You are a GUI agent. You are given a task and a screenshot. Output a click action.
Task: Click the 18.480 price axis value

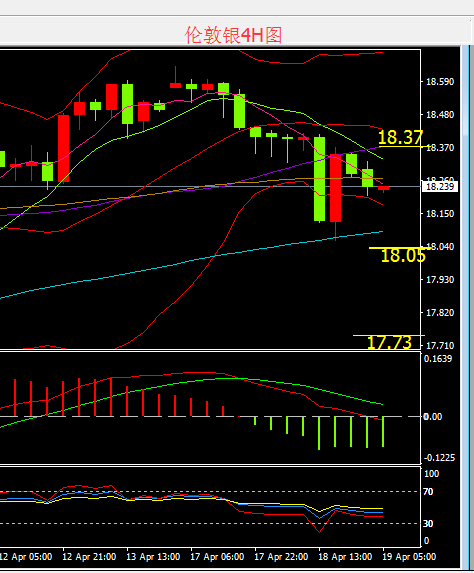(440, 115)
